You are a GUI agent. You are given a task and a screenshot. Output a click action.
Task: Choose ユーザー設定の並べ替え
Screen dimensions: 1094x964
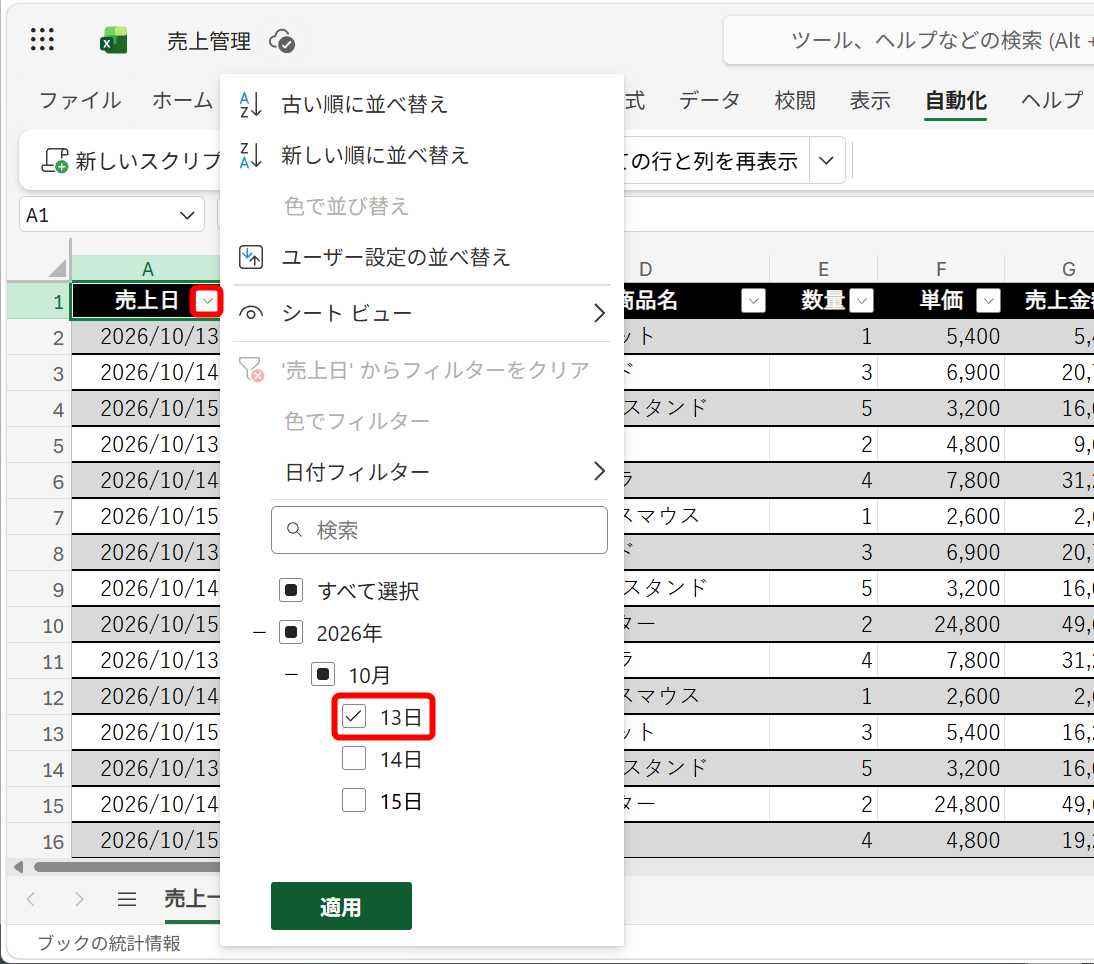421,257
